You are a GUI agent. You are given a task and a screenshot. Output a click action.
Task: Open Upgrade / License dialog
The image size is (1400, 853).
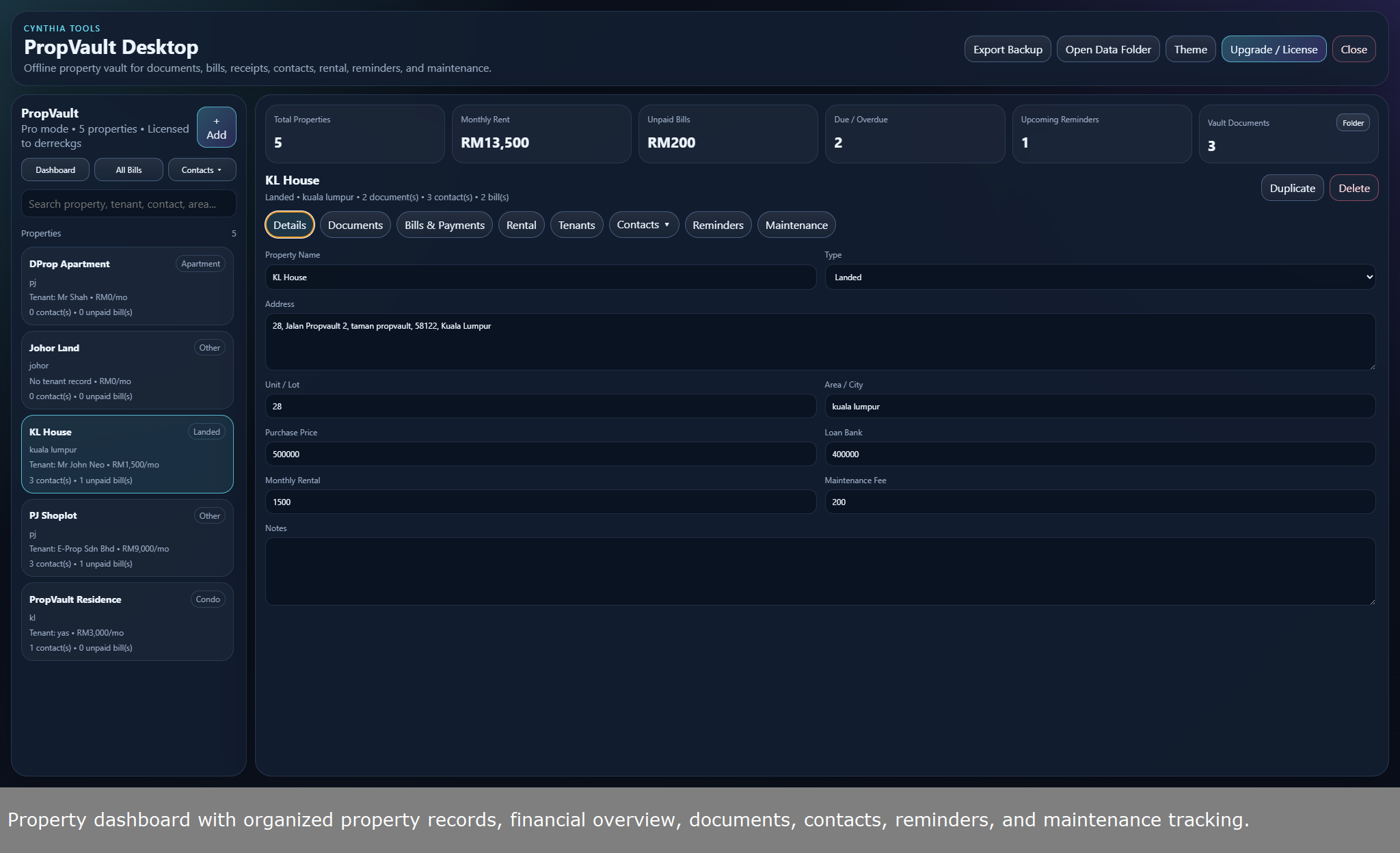point(1274,49)
